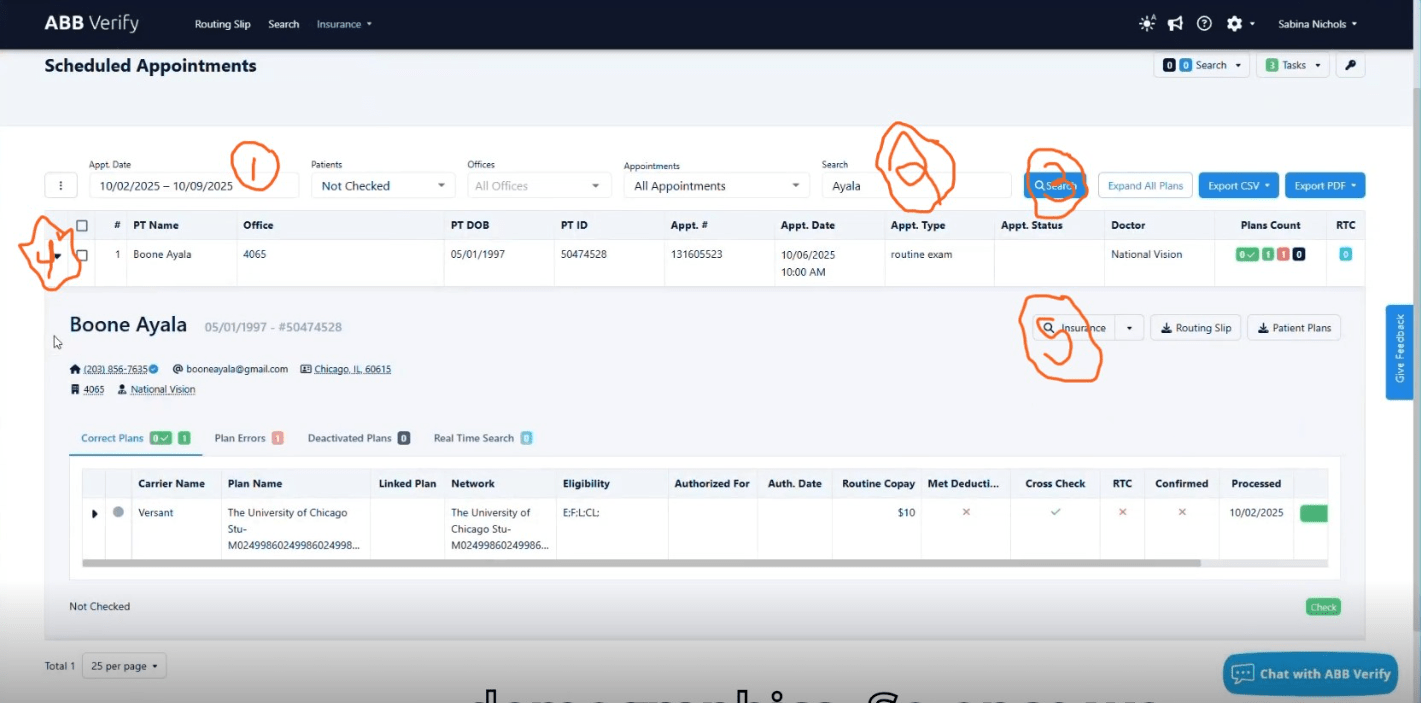The height and width of the screenshot is (703, 1421).
Task: Click Expand All Plans button
Action: click(1145, 185)
